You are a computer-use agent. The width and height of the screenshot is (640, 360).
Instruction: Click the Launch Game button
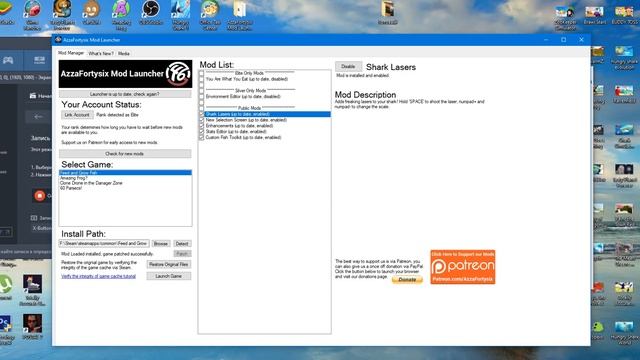coord(169,276)
